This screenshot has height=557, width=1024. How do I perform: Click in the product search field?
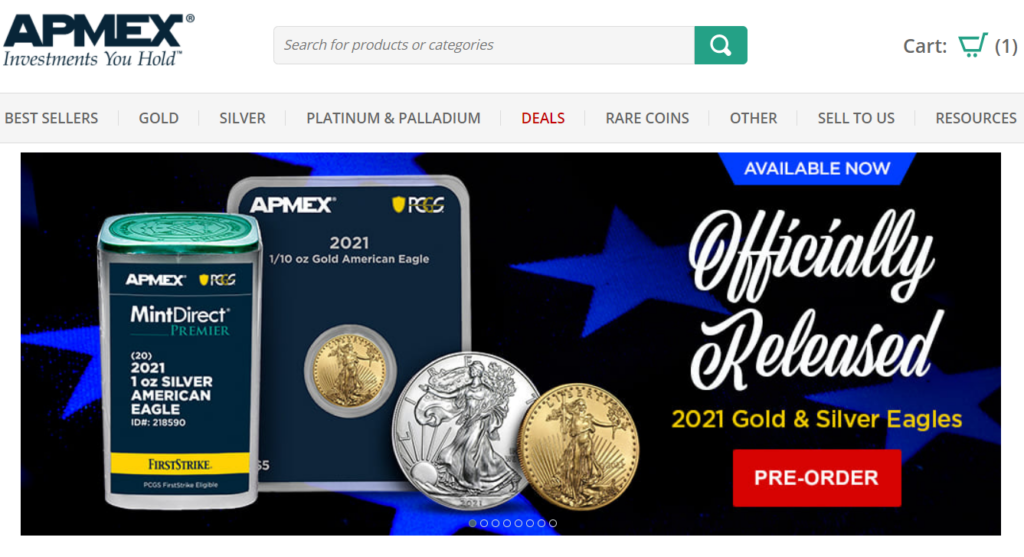pos(484,45)
